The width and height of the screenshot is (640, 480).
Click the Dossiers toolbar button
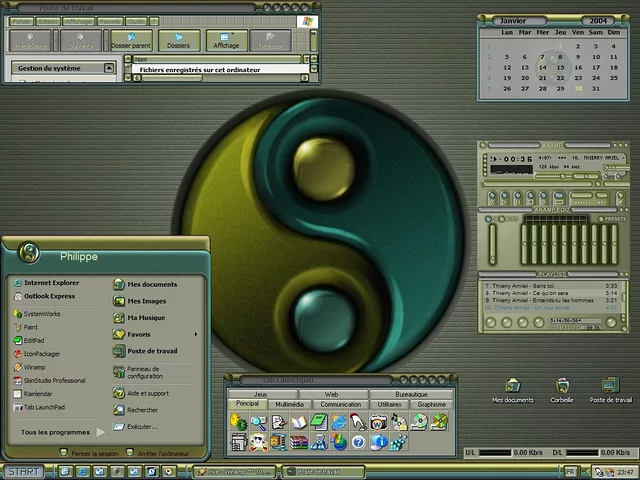178,40
